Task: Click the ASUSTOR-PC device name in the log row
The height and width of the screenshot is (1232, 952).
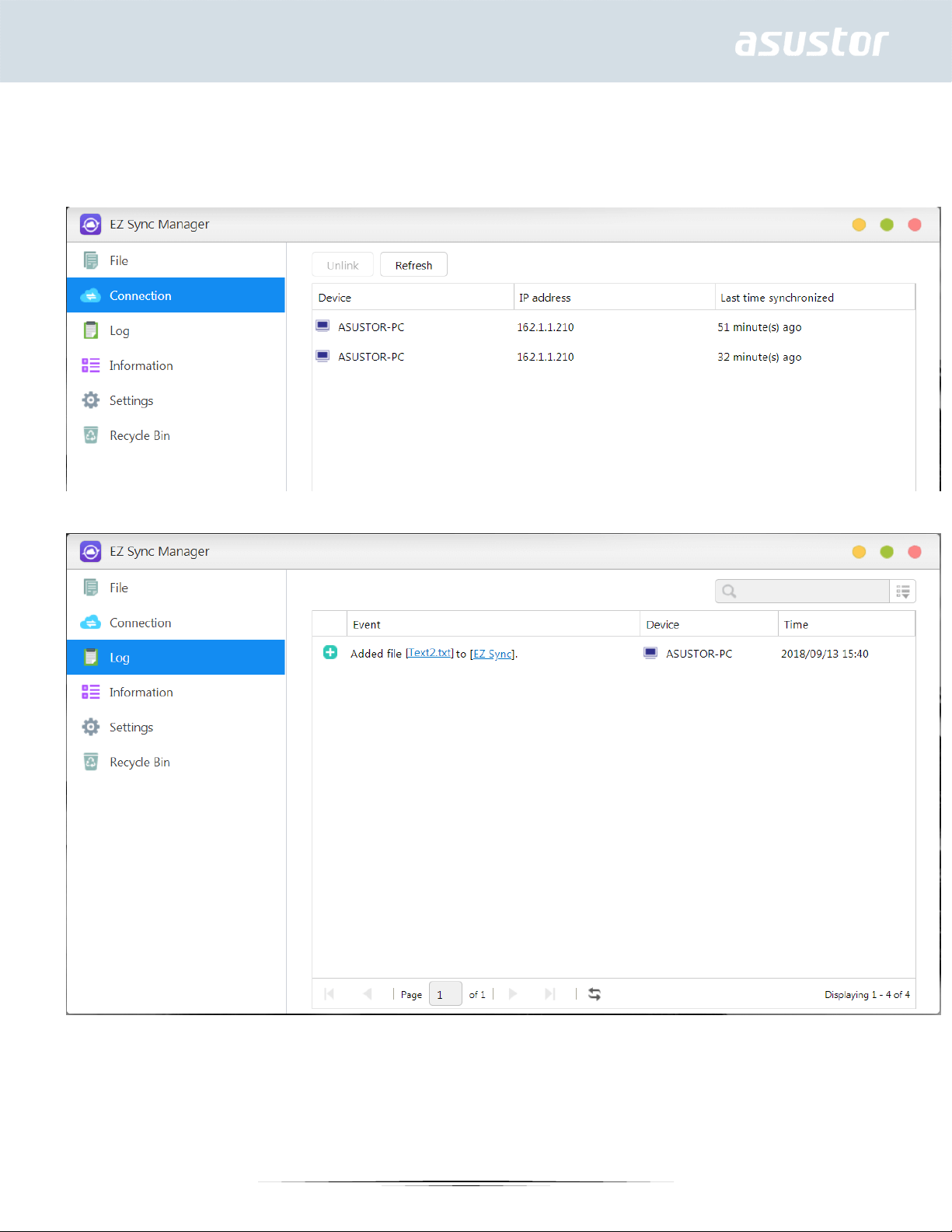Action: click(699, 654)
